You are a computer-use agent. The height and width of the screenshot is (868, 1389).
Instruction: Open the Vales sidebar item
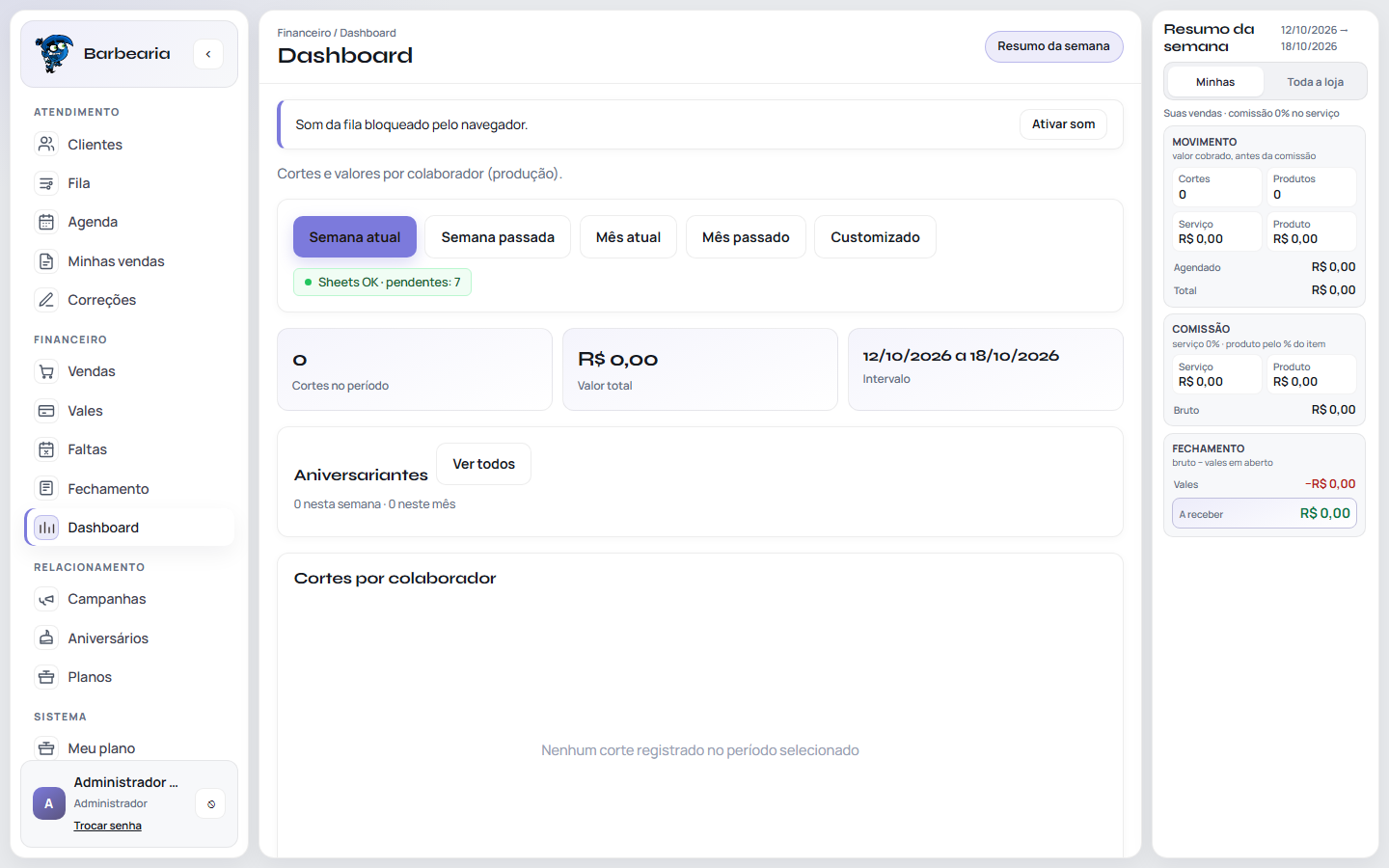coord(129,411)
